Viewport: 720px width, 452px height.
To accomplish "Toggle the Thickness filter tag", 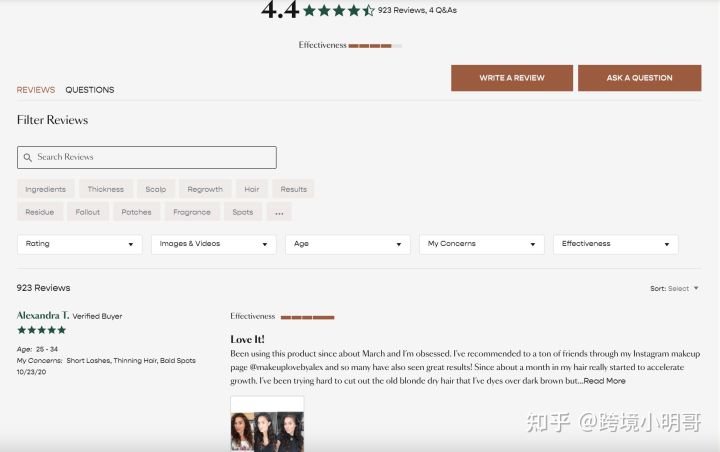I will (x=106, y=189).
